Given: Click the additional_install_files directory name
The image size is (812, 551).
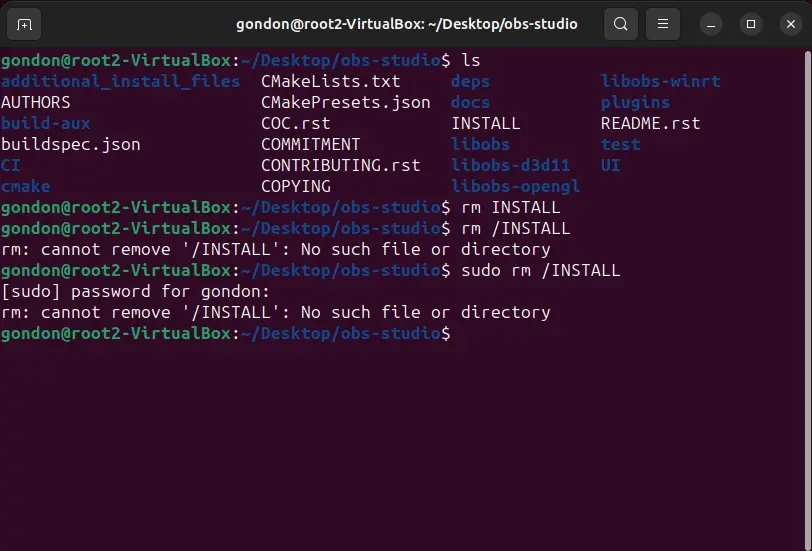Looking at the screenshot, I should pyautogui.click(x=120, y=81).
